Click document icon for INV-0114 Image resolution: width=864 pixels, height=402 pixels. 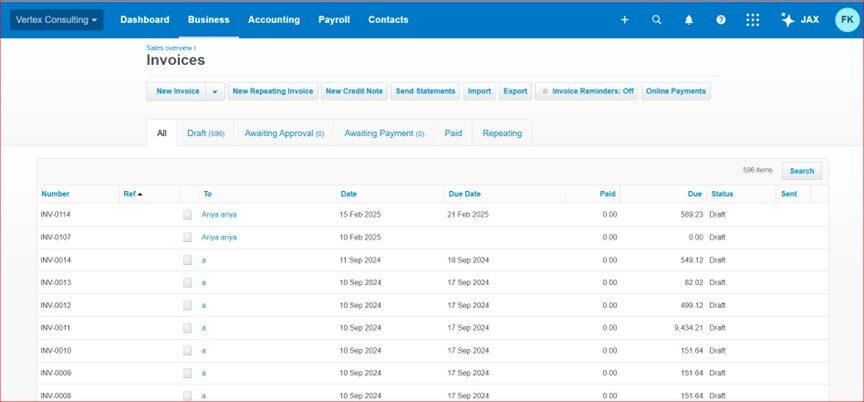tap(187, 215)
